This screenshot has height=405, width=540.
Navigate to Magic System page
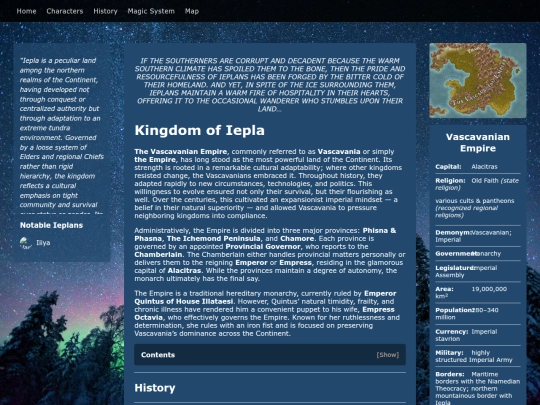tap(151, 11)
